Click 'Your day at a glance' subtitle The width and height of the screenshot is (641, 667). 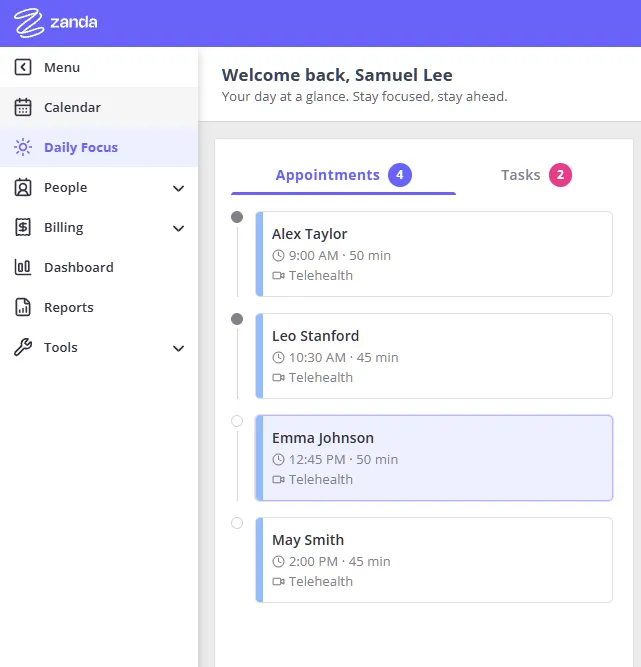point(365,97)
